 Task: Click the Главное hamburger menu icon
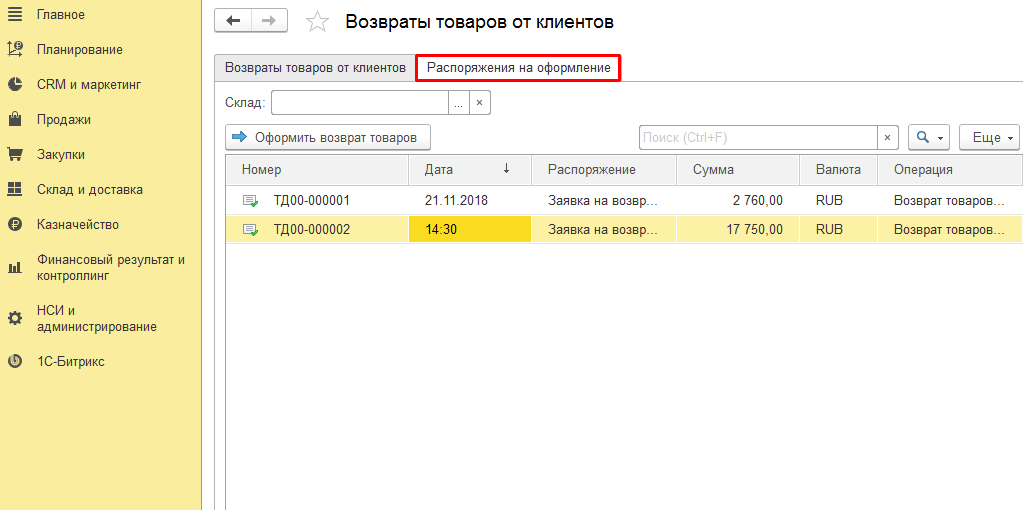(15, 15)
